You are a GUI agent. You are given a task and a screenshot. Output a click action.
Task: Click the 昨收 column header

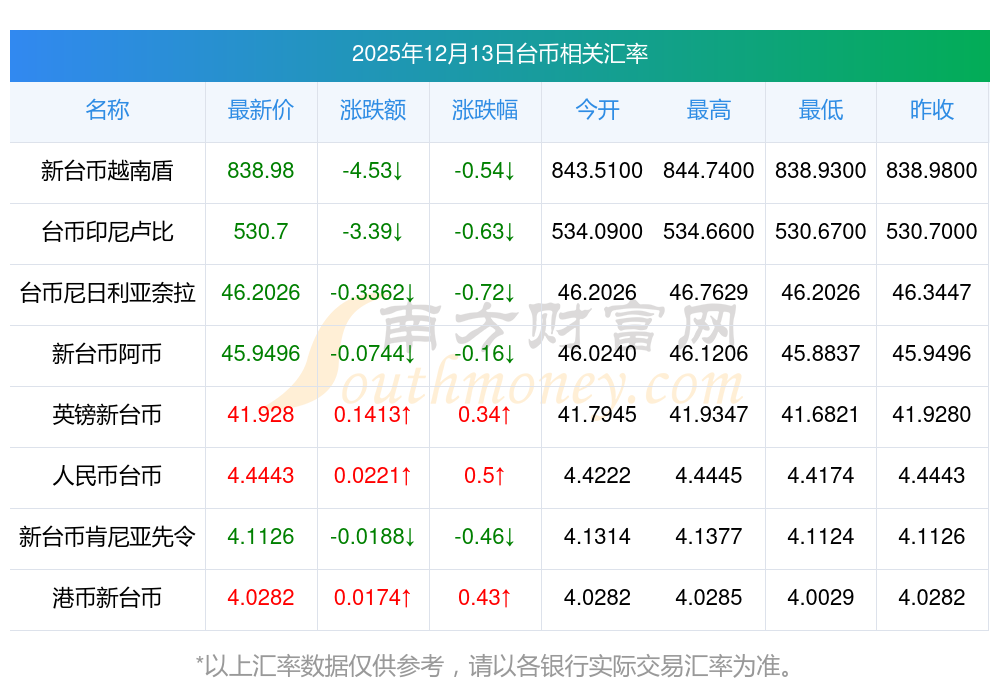coord(932,110)
